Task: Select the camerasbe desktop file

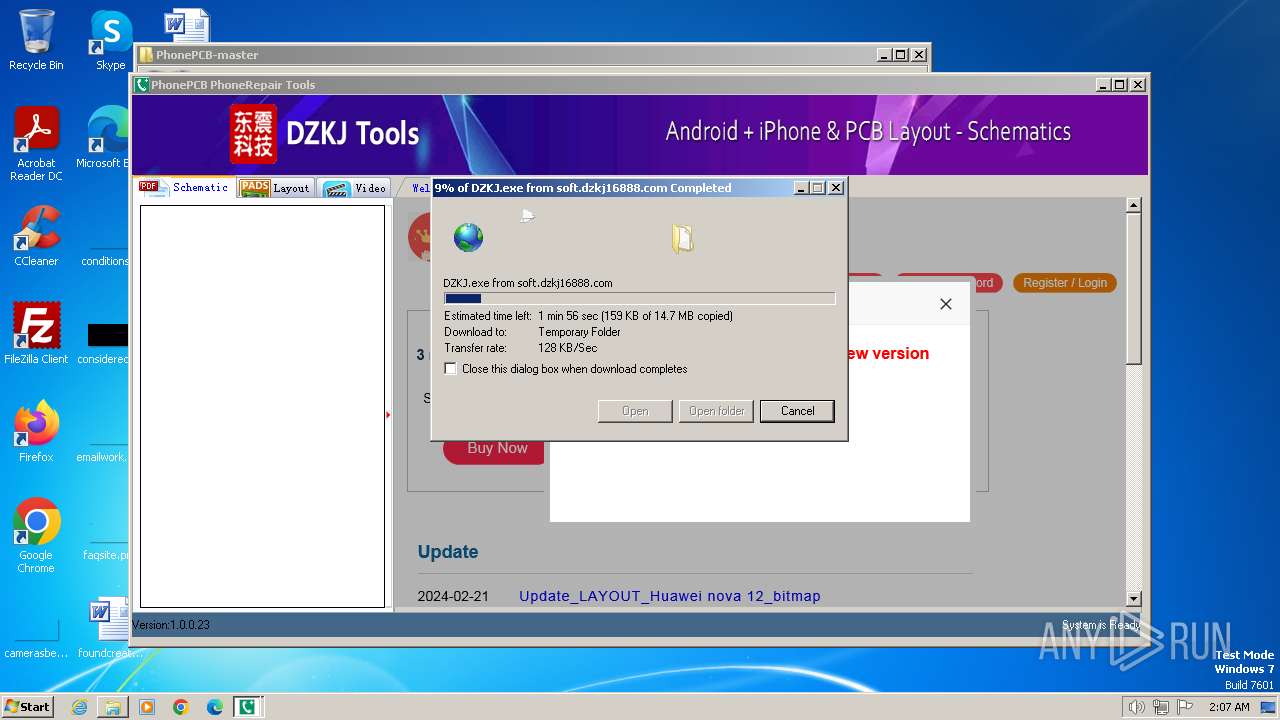Action: pos(36,638)
